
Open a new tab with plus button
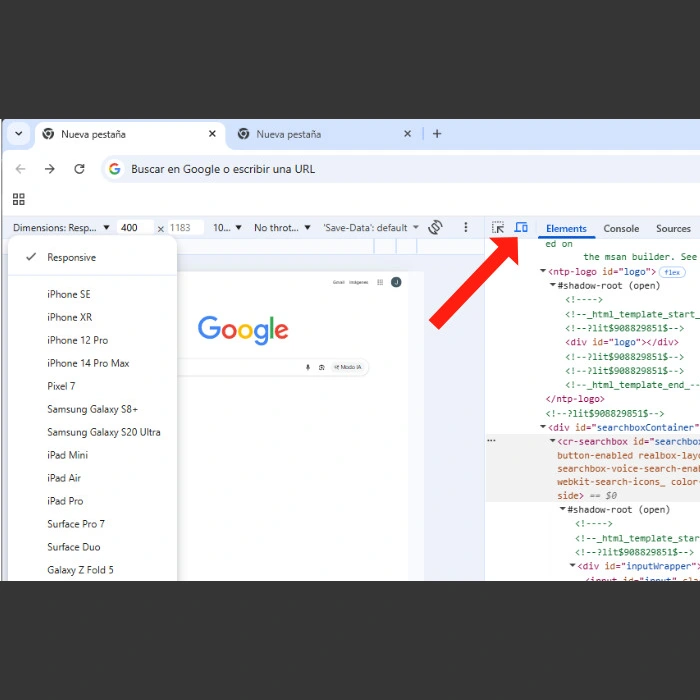coord(437,134)
